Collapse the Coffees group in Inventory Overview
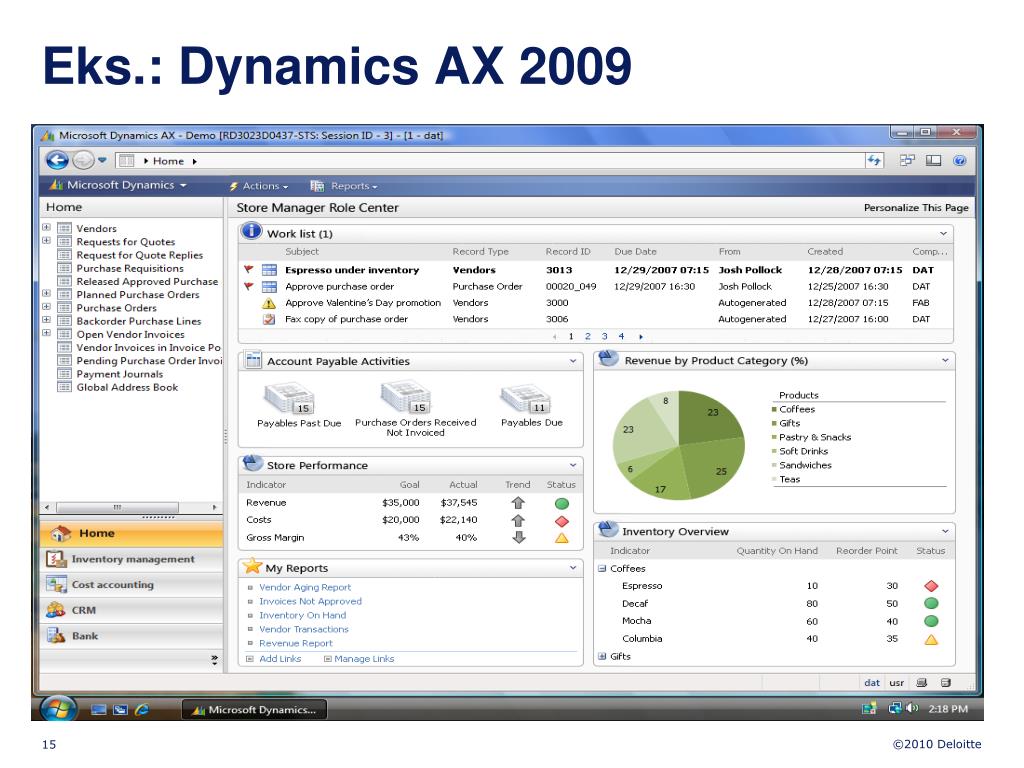Viewport: 1024px width, 768px height. tap(601, 569)
